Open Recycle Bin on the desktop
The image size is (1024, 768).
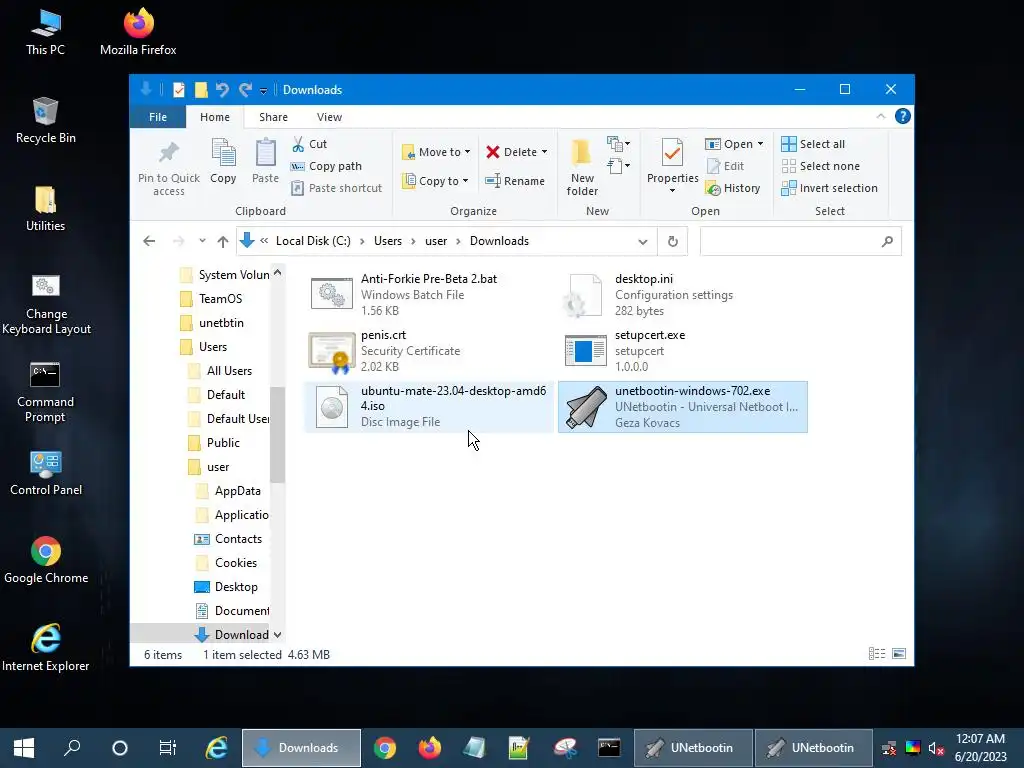pos(46,121)
